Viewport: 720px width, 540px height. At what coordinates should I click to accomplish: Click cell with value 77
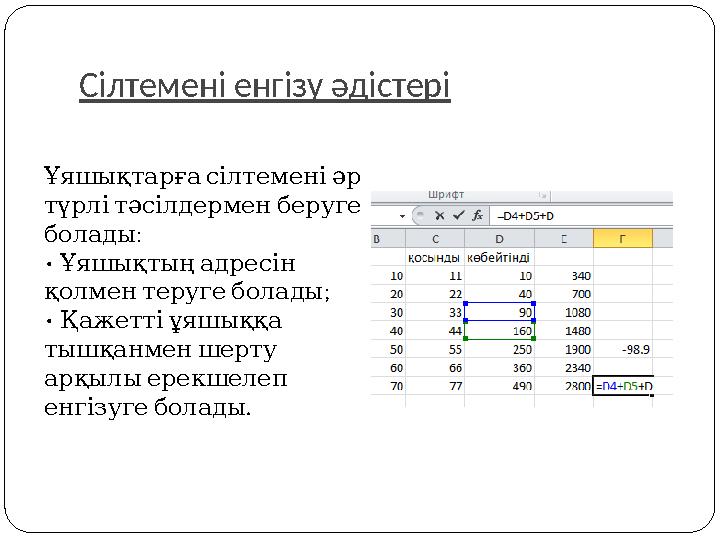pos(435,386)
